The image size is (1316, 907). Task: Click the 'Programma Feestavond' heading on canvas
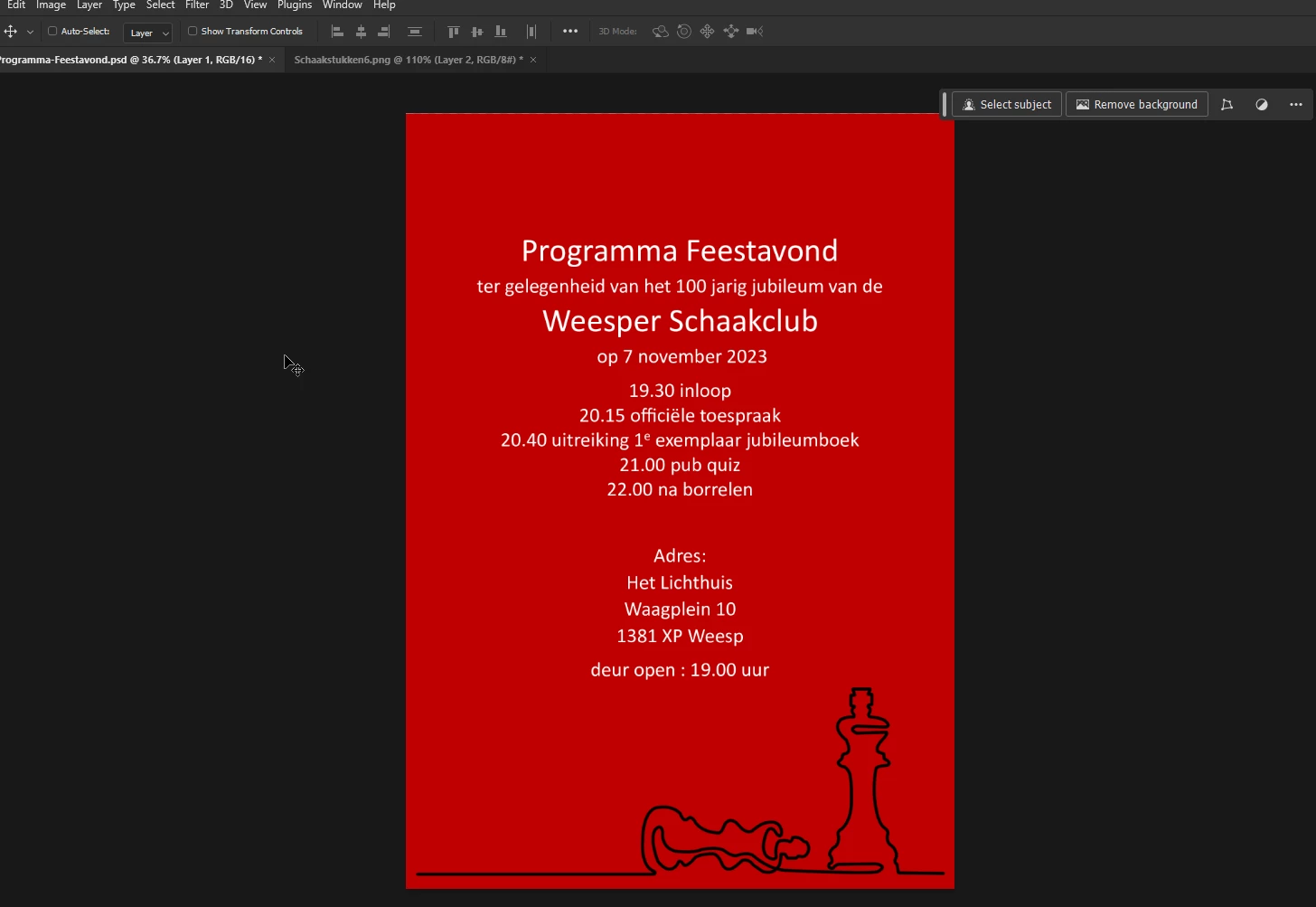pyautogui.click(x=680, y=250)
